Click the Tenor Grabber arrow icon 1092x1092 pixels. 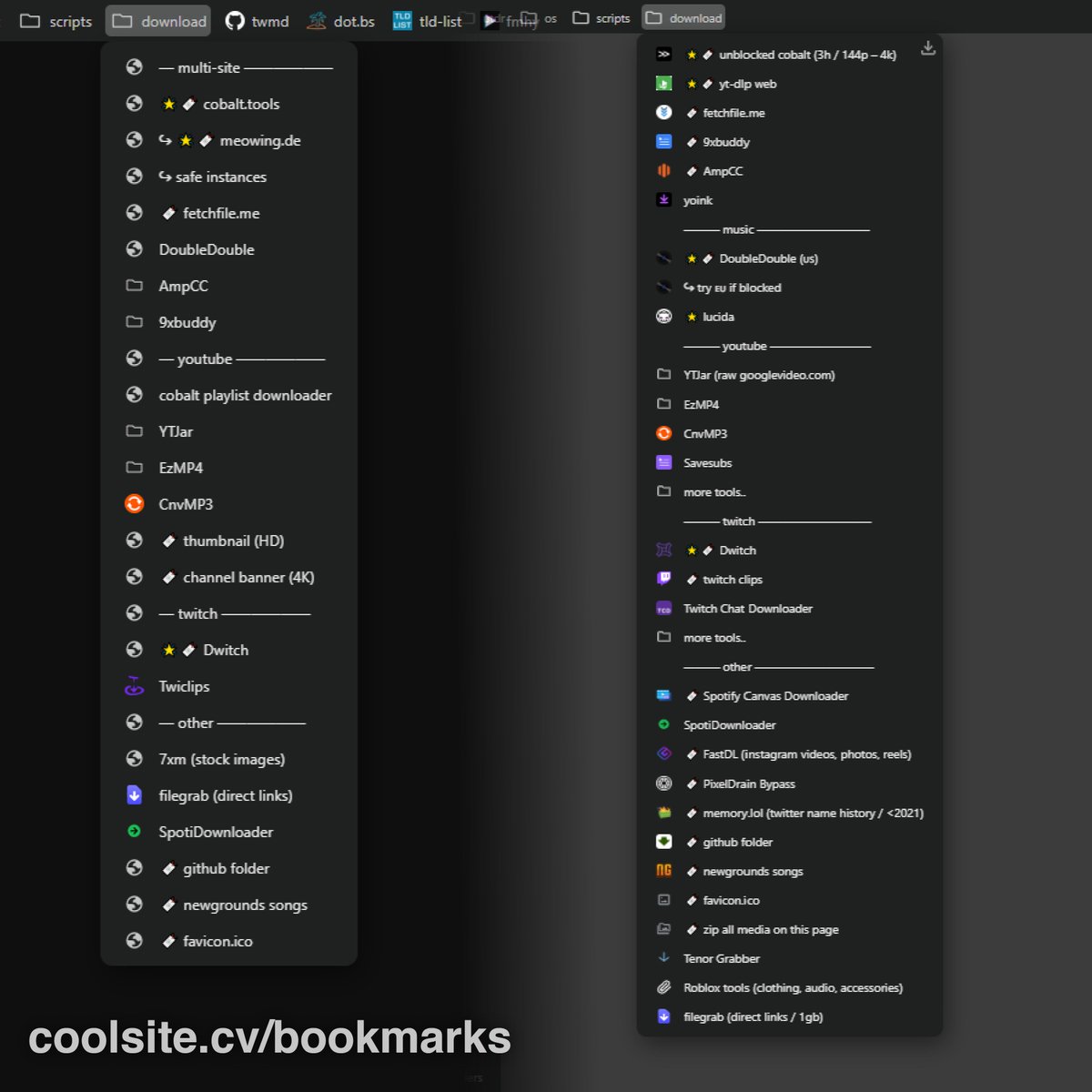pyautogui.click(x=663, y=958)
